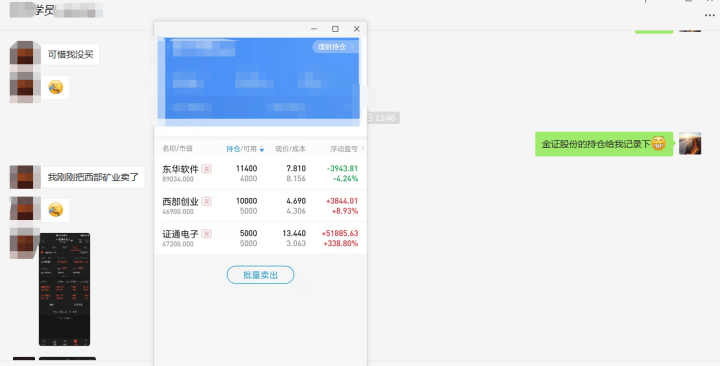Expand arrow beside 浮动盈亏 header
The height and width of the screenshot is (366, 720).
click(x=363, y=149)
